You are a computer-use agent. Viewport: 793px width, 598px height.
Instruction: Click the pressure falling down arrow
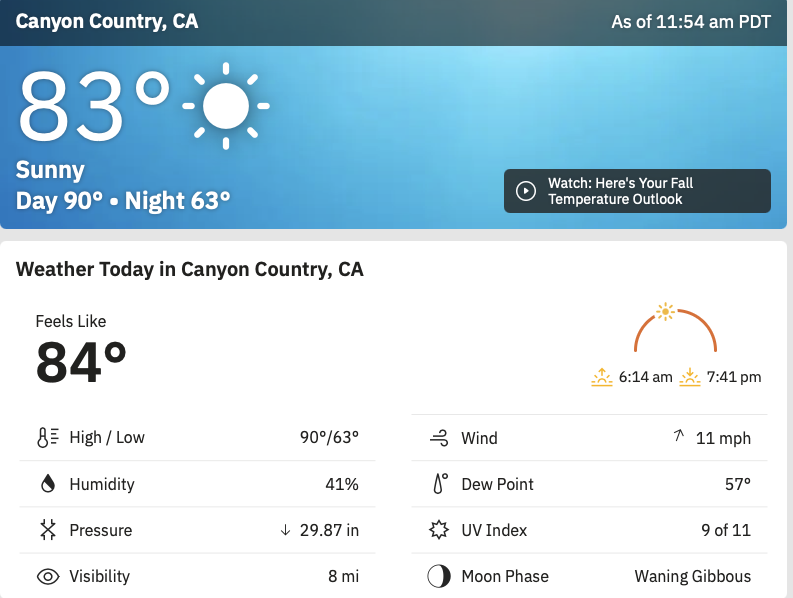(x=285, y=530)
